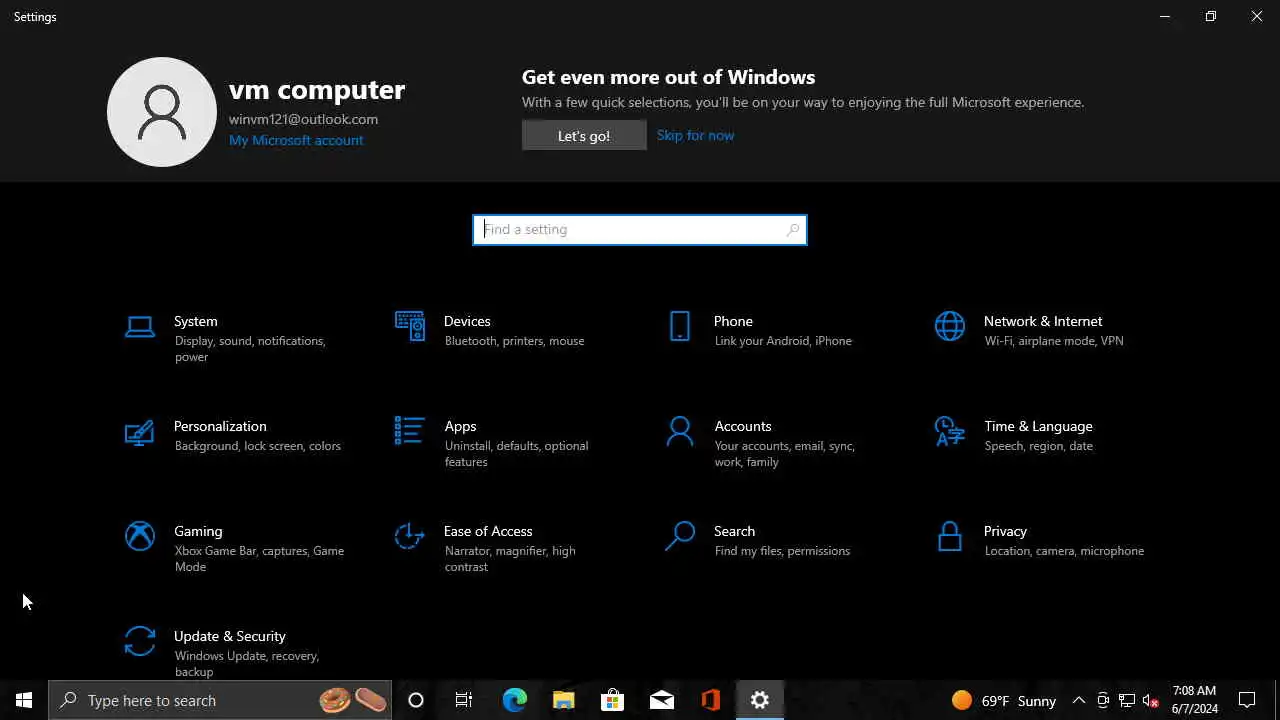Click the Ease of Access title
Image resolution: width=1280 pixels, height=720 pixels.
tap(488, 531)
